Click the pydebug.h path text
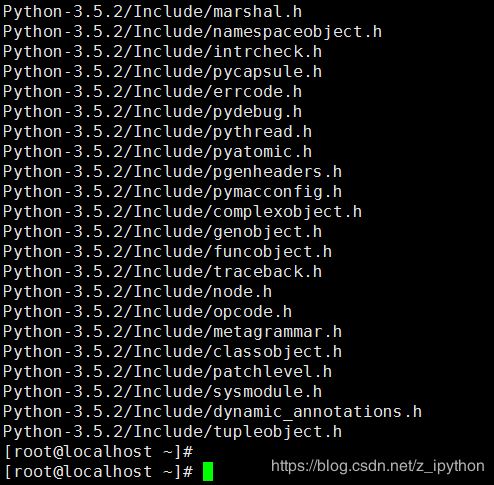The width and height of the screenshot is (494, 485). [152, 112]
